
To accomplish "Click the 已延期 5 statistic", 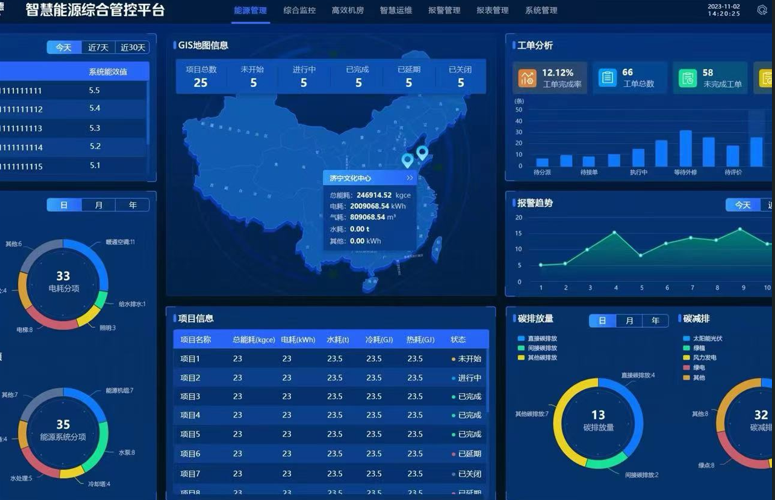I will point(409,77).
